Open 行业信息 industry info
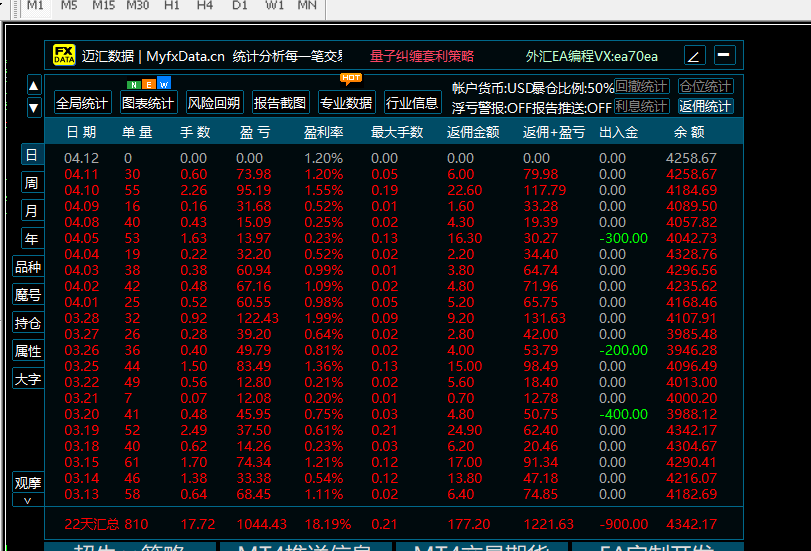The image size is (811, 551). coord(412,103)
